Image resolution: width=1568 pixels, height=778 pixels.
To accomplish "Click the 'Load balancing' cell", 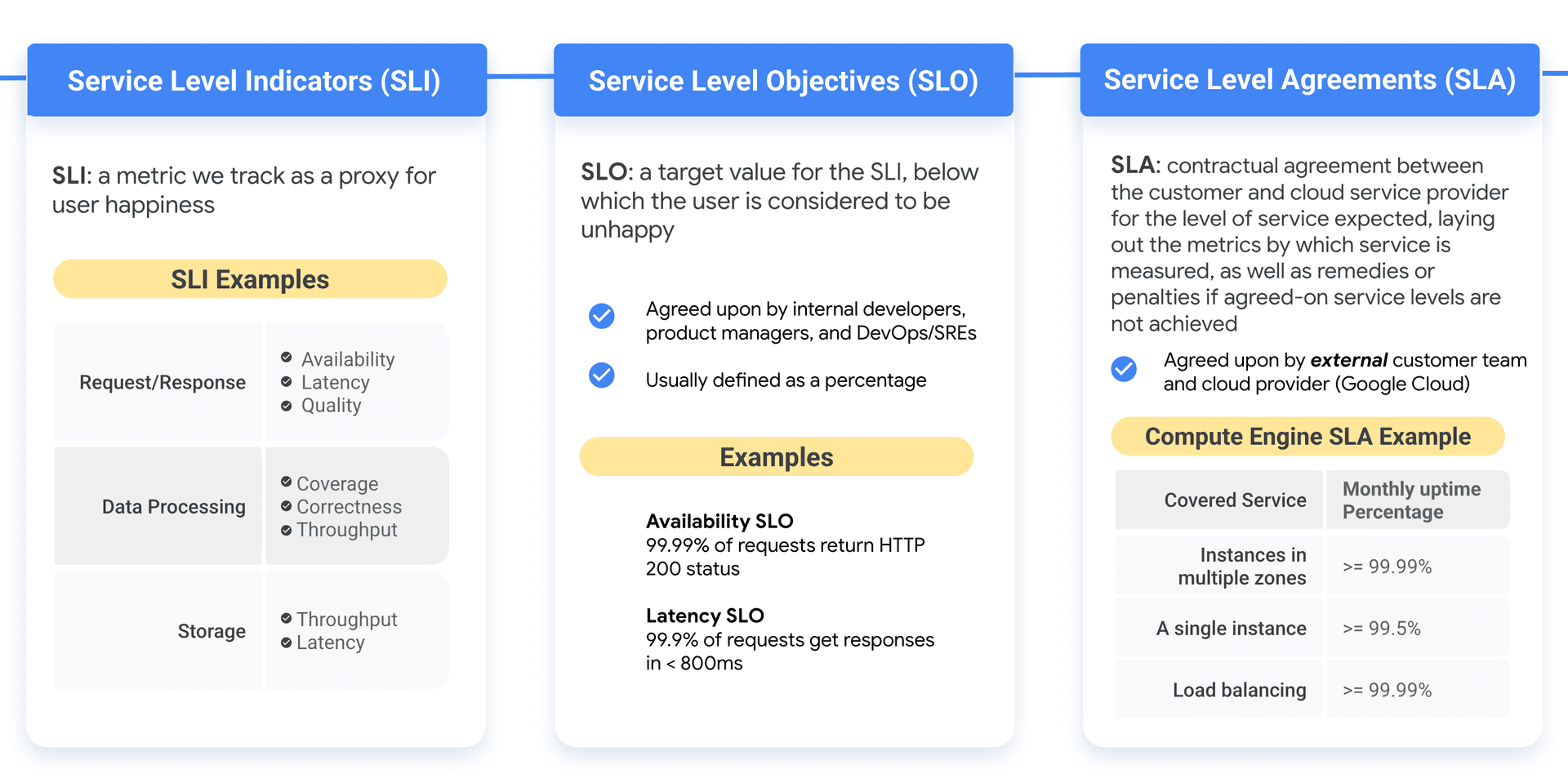I will (1219, 690).
